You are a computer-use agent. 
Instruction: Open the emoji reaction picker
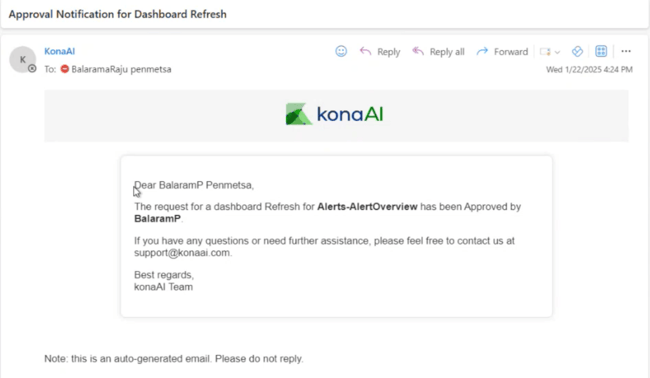[x=341, y=51]
